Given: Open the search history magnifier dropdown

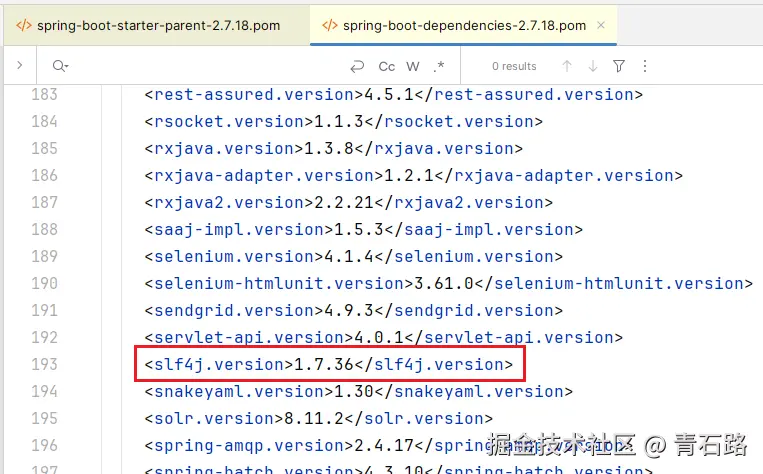Looking at the screenshot, I should tap(60, 66).
